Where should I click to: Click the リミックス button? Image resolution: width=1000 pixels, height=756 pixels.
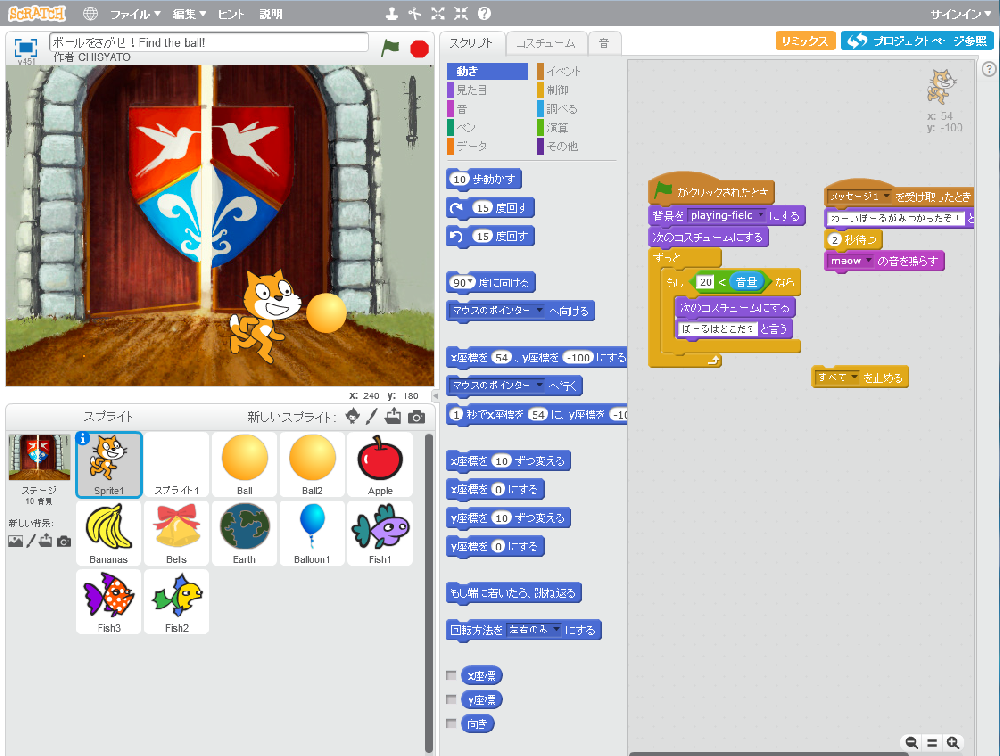click(x=805, y=41)
